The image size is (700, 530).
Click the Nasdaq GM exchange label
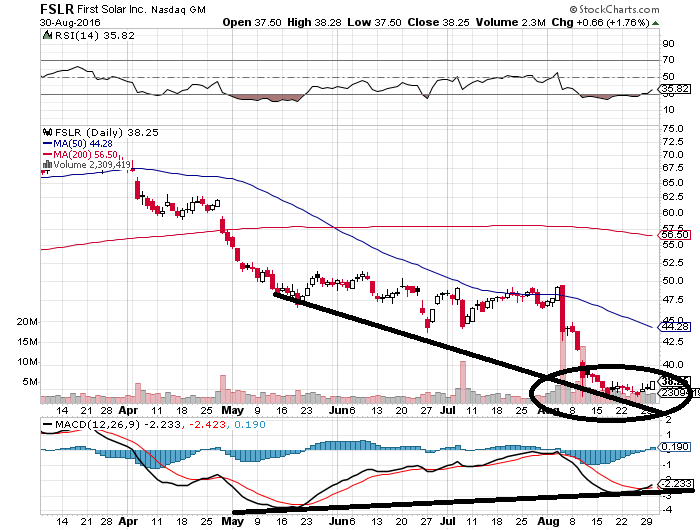pos(179,9)
